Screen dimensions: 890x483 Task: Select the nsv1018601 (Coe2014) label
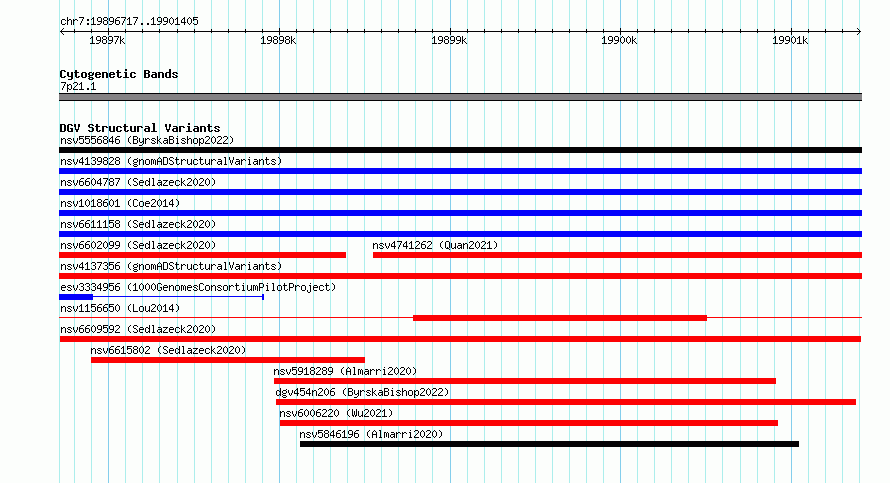click(x=120, y=203)
